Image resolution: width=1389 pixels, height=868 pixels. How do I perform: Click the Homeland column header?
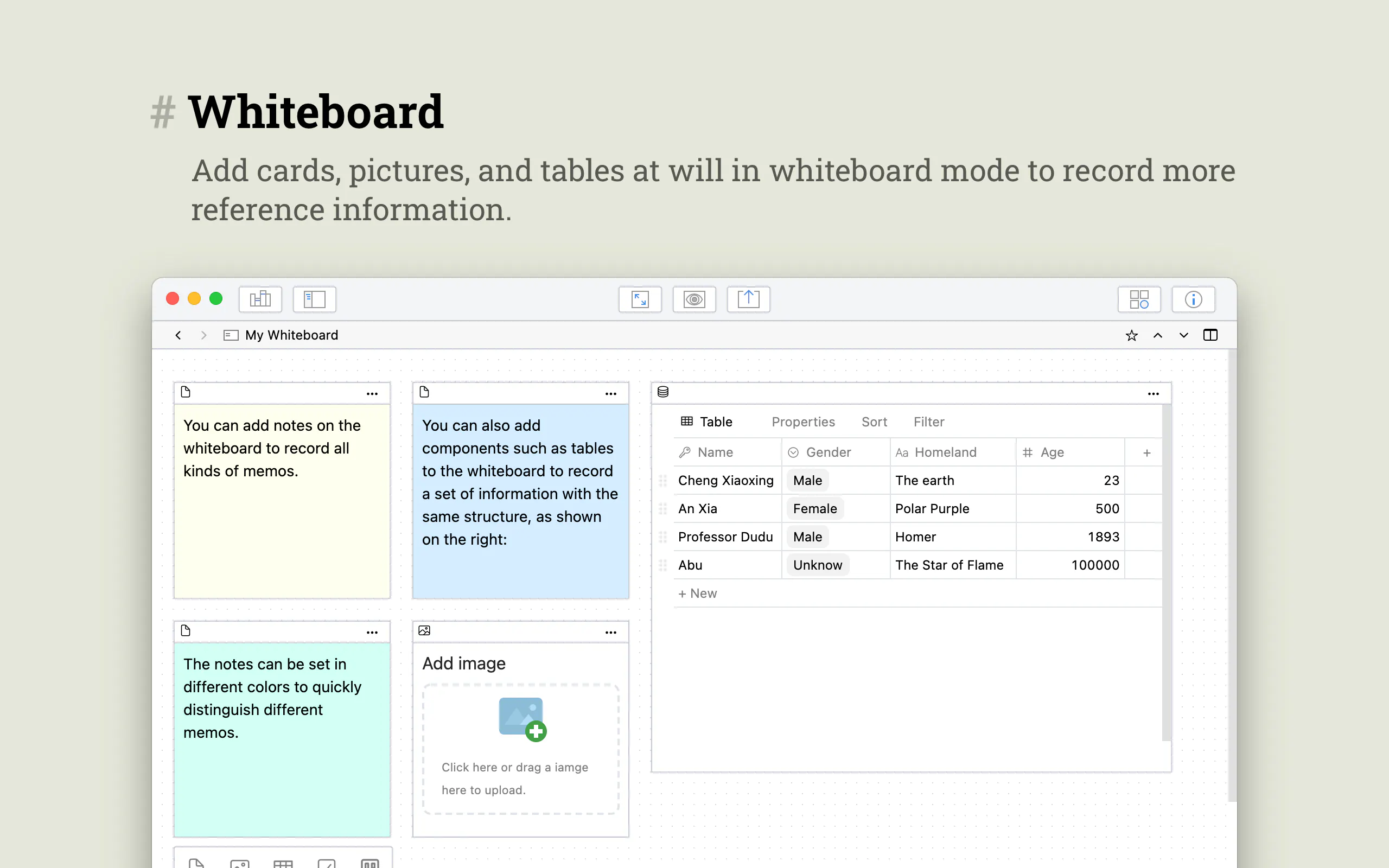pos(953,452)
